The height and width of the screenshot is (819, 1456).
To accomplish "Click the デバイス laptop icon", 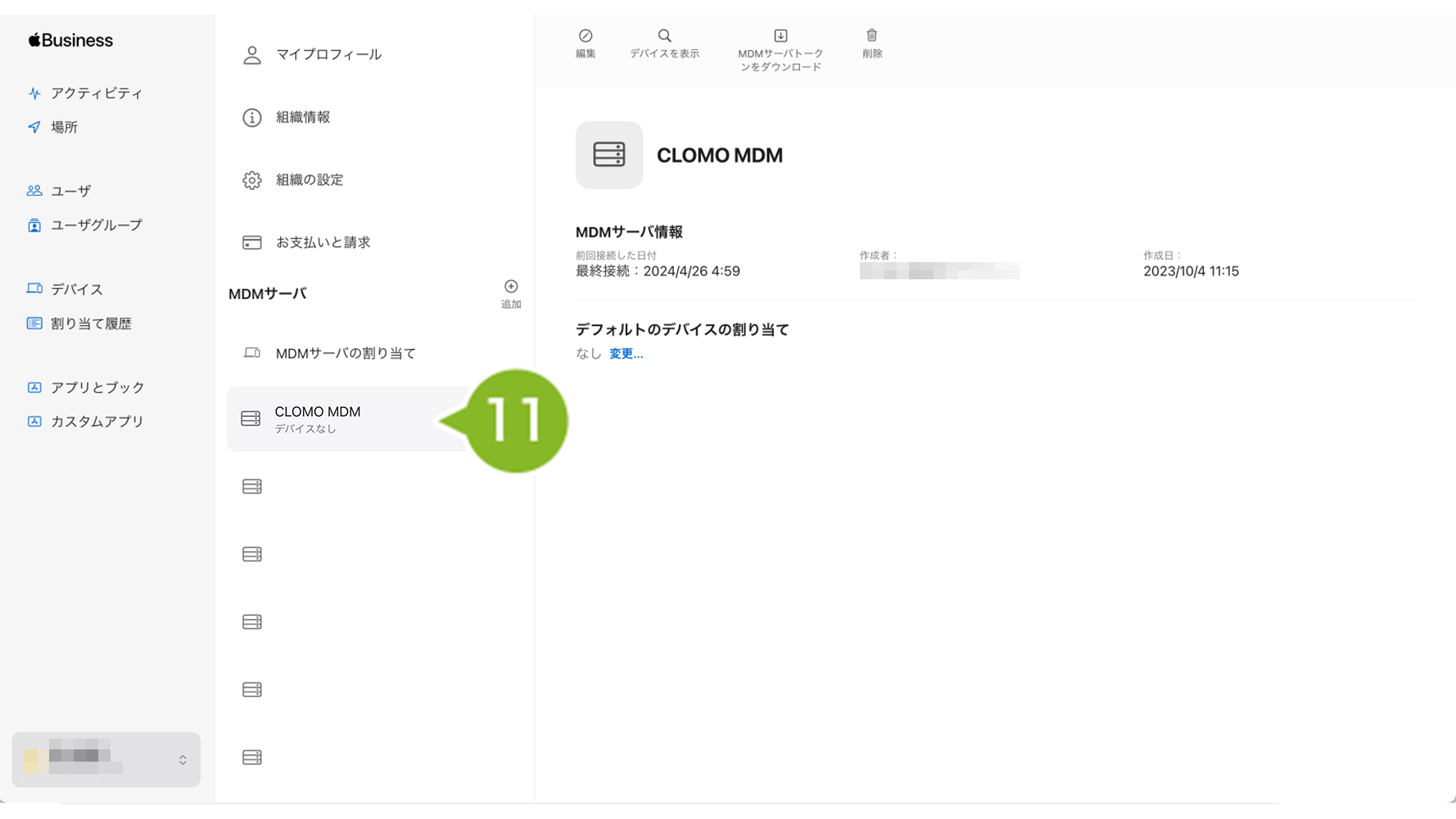I will [34, 288].
